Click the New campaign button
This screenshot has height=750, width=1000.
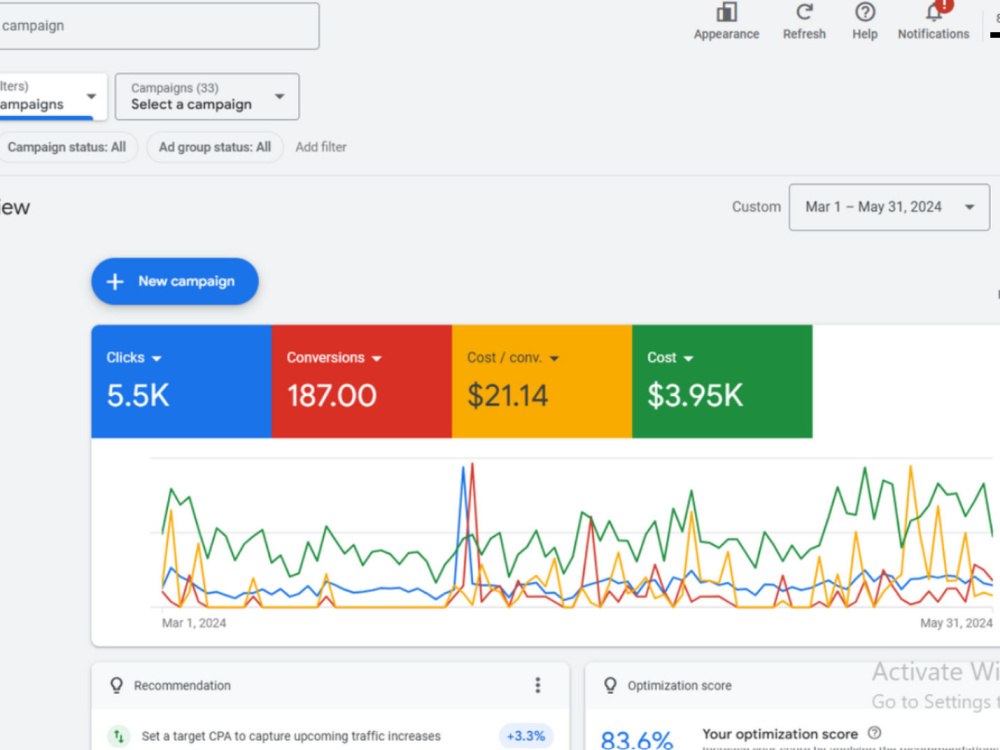pyautogui.click(x=175, y=281)
